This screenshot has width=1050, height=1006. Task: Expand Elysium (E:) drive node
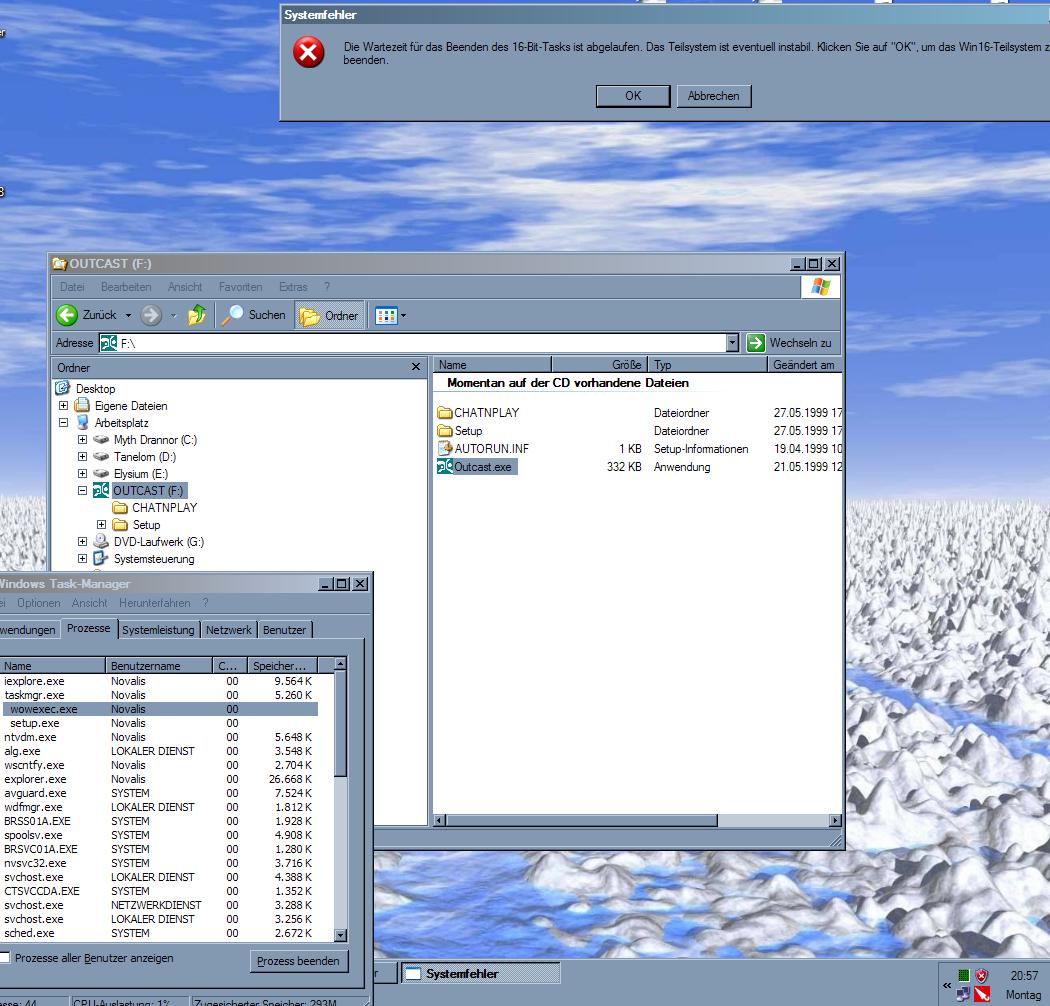[82, 474]
